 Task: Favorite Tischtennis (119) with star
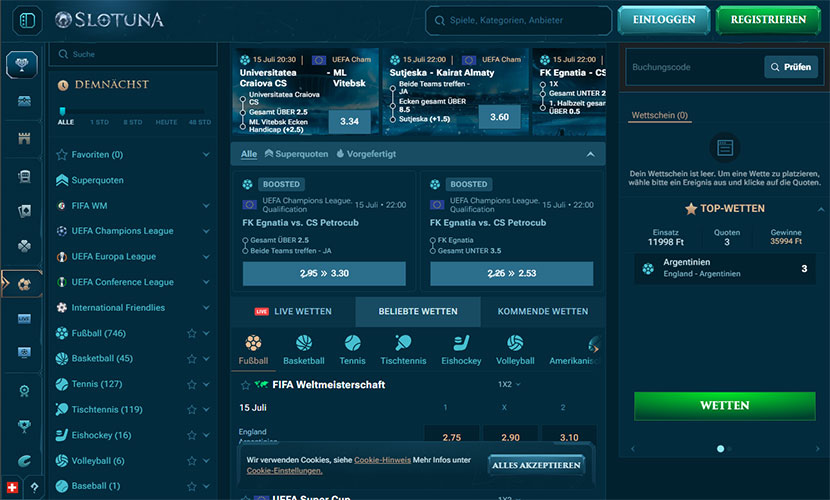coord(192,410)
